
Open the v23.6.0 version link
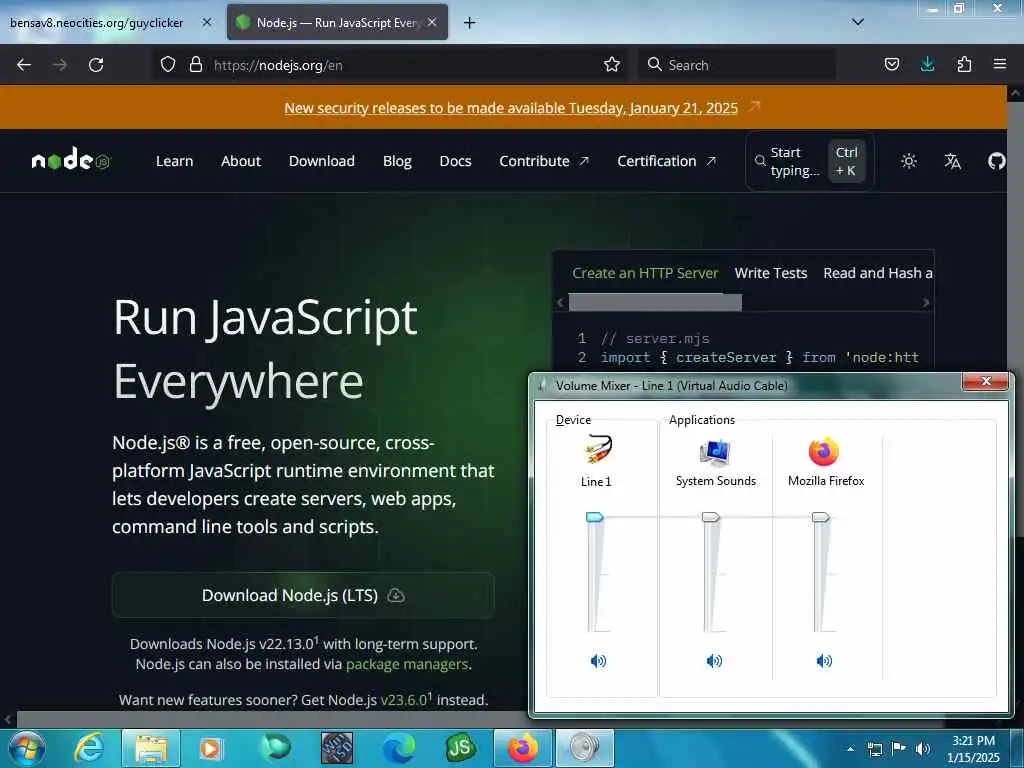pyautogui.click(x=404, y=699)
